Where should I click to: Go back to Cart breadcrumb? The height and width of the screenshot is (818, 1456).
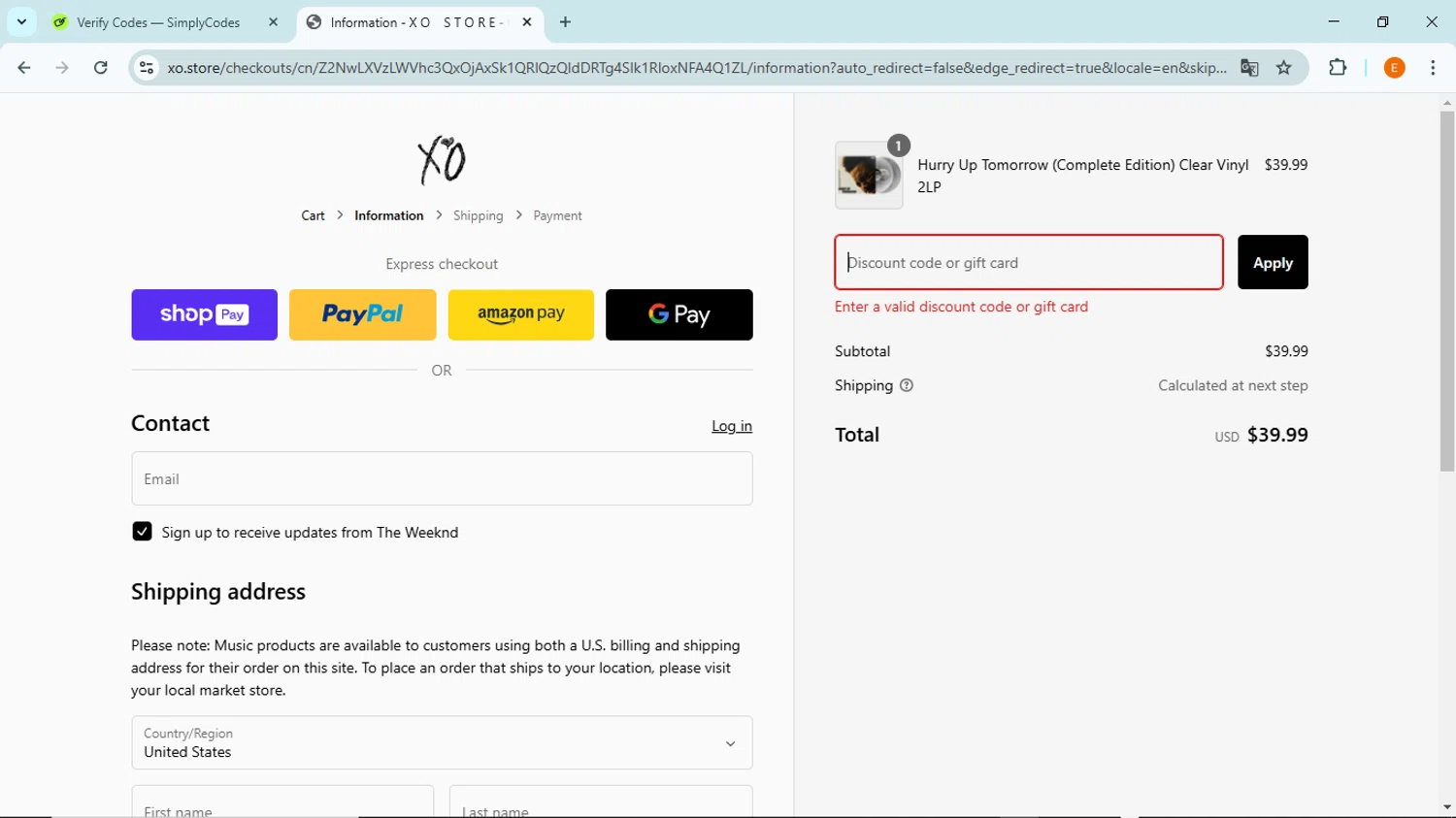point(313,215)
